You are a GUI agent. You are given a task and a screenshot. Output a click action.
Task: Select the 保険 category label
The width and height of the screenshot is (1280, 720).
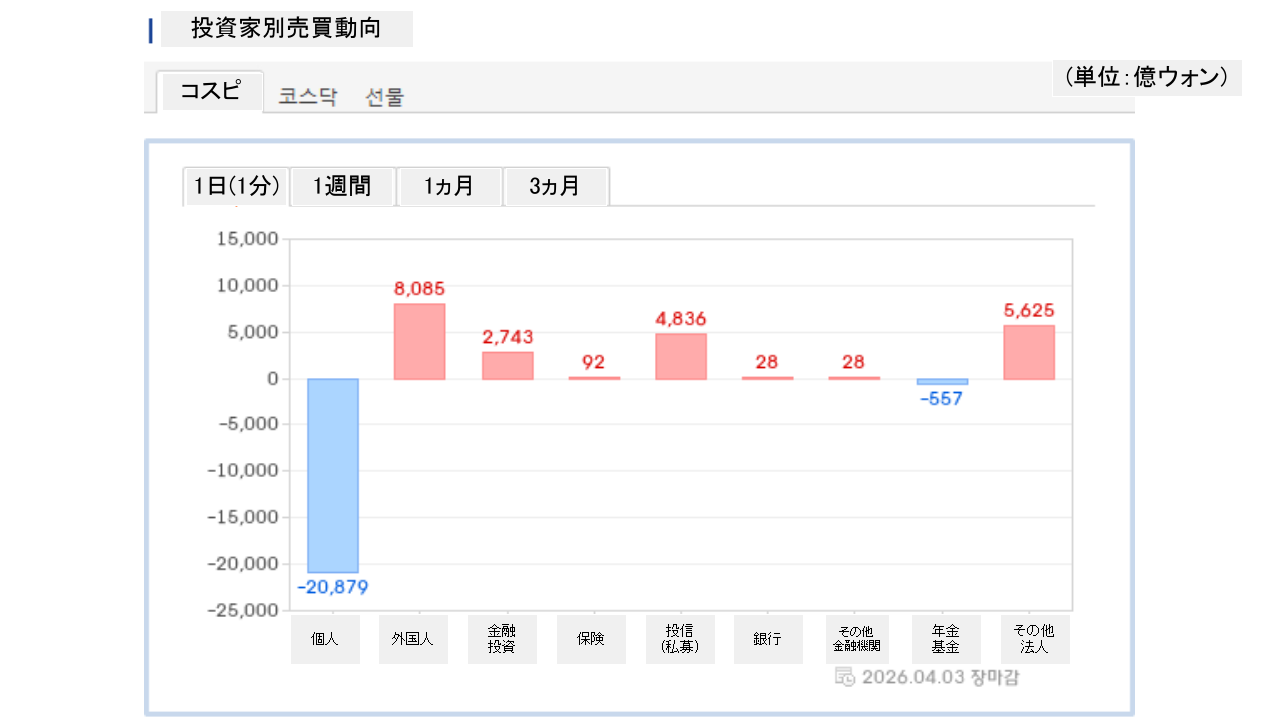pyautogui.click(x=591, y=639)
